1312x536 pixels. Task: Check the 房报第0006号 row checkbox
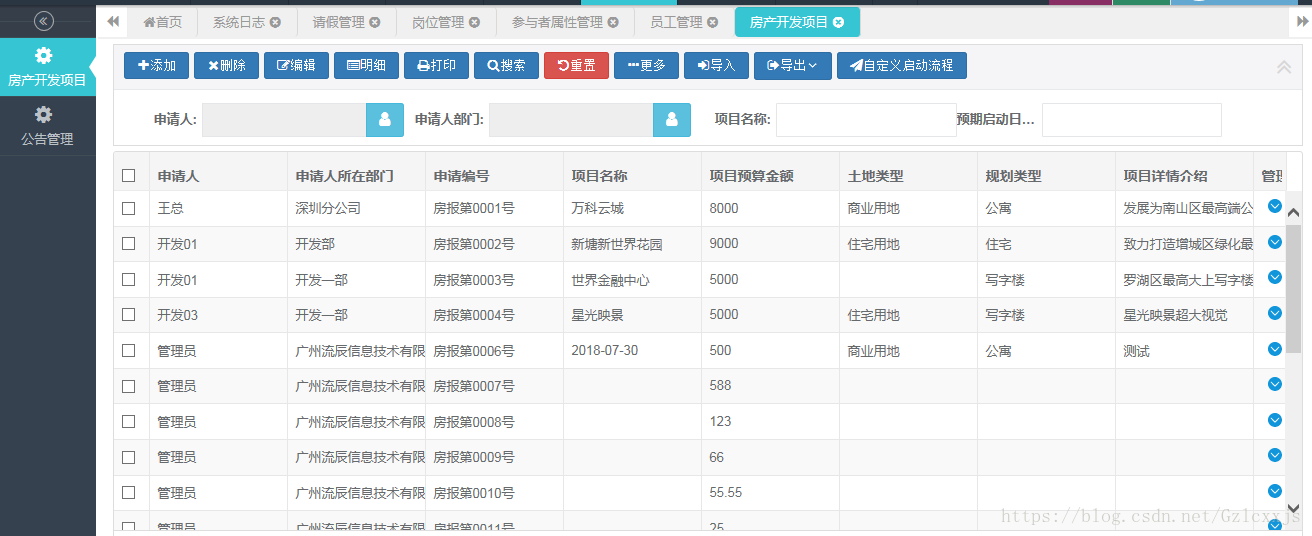tap(128, 350)
